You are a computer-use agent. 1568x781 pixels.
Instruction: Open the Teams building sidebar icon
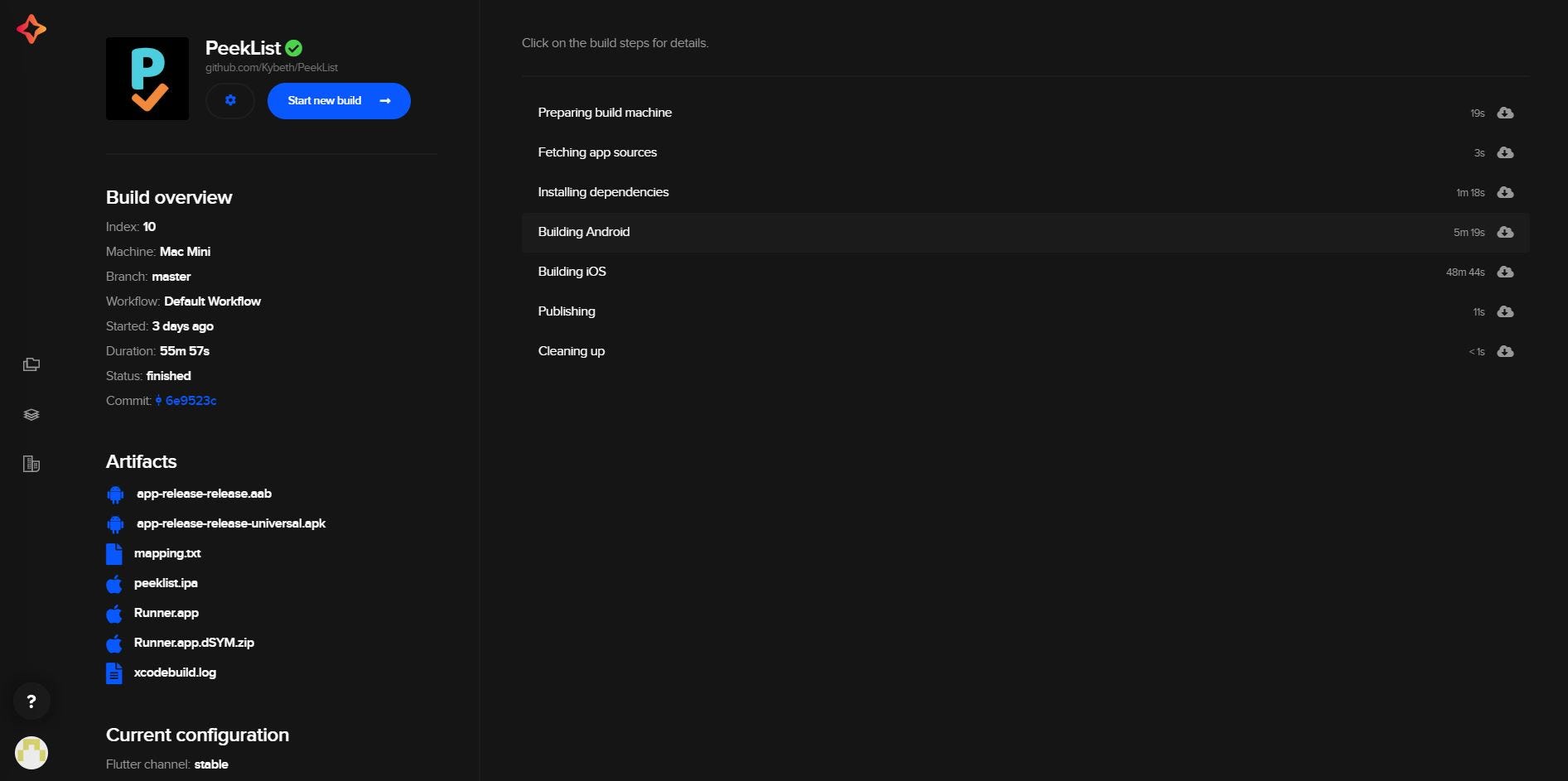click(31, 464)
